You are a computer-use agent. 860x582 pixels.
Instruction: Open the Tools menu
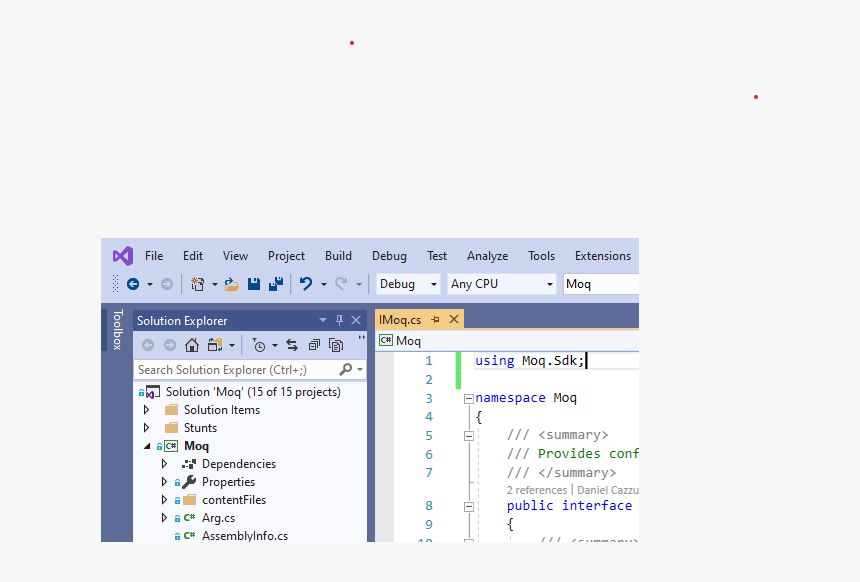(541, 256)
